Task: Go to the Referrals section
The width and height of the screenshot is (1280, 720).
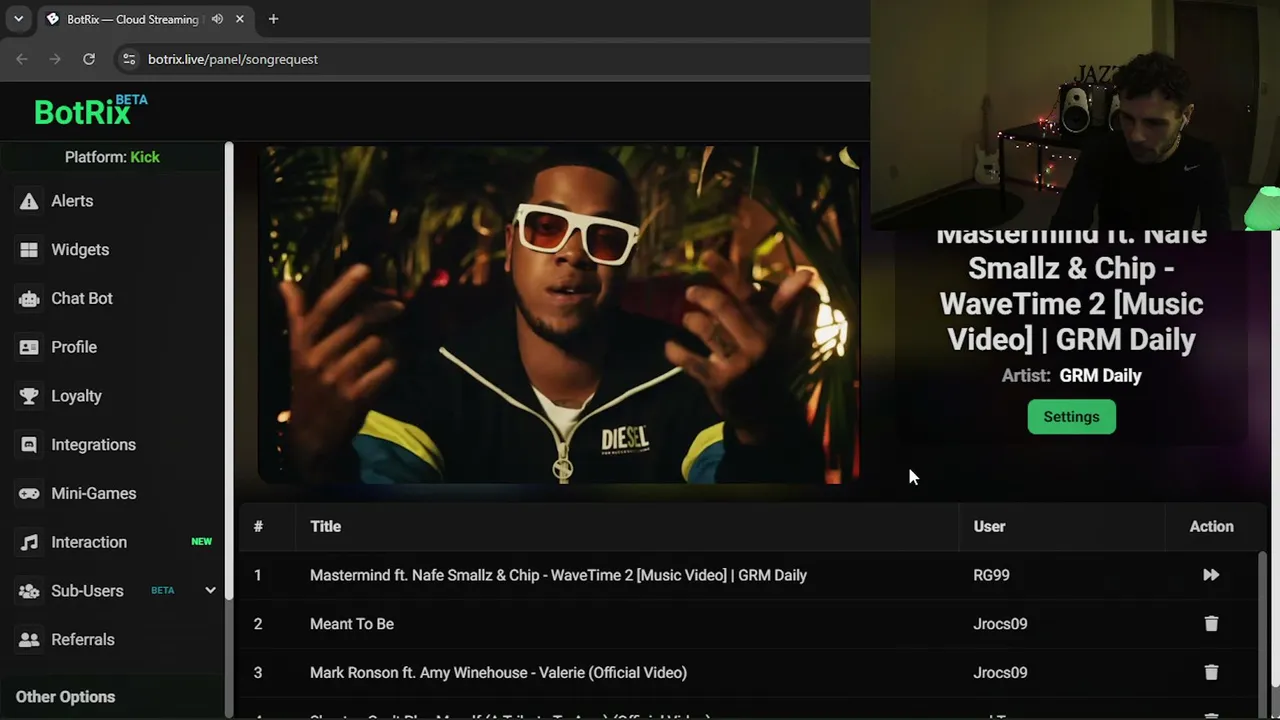Action: click(x=83, y=640)
